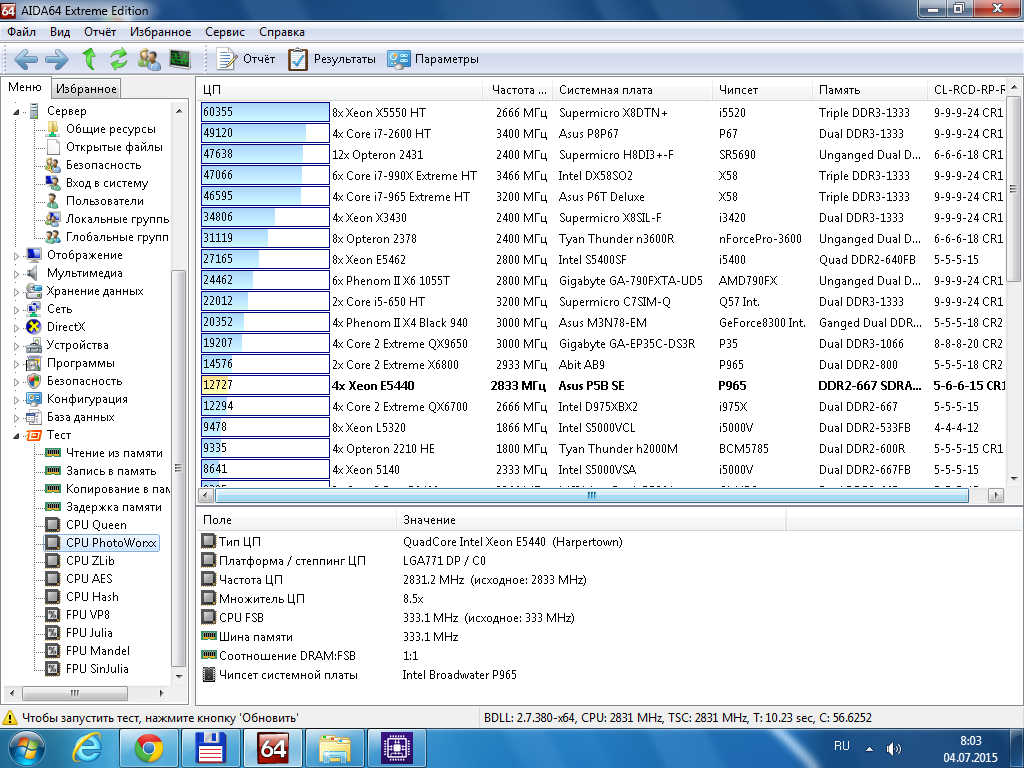Select Задержка памяти benchmark icon
Image resolution: width=1024 pixels, height=768 pixels.
pyautogui.click(x=53, y=507)
